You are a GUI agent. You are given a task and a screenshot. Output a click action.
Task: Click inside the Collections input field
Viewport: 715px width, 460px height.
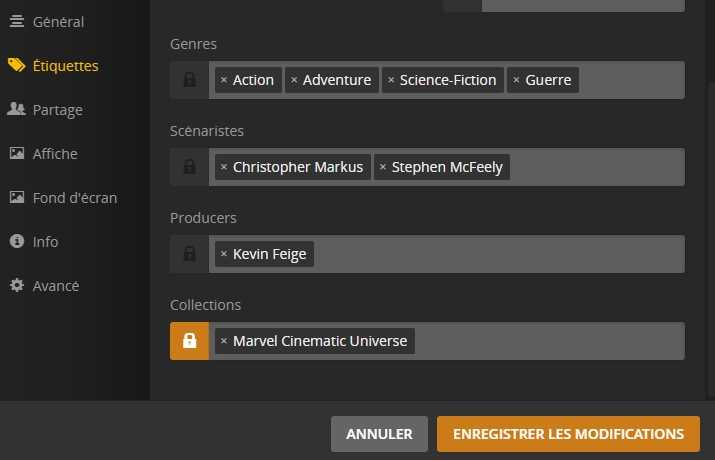(550, 341)
